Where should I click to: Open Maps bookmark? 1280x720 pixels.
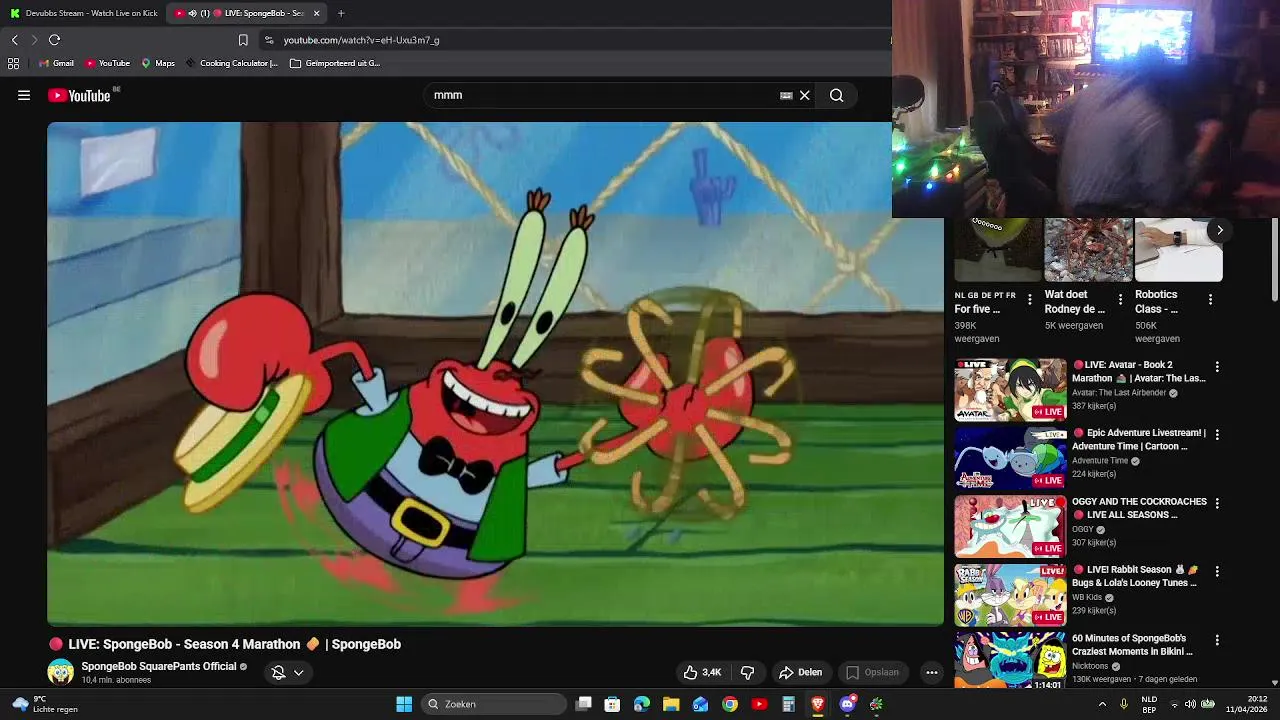coord(158,63)
